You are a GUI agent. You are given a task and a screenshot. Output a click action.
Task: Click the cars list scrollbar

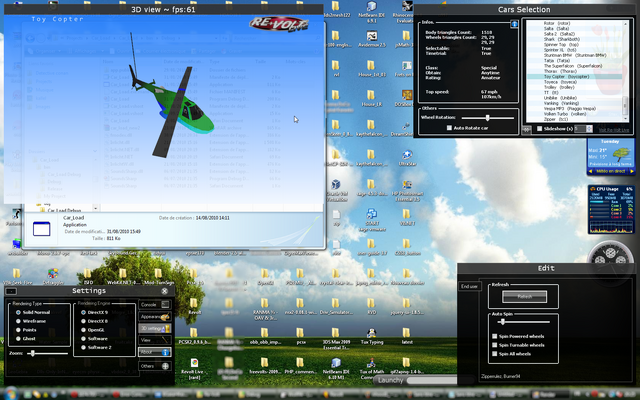pyautogui.click(x=624, y=104)
